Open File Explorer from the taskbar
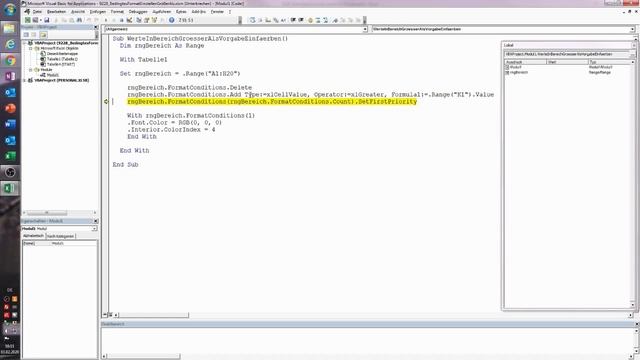The image size is (640, 360). click(x=10, y=28)
